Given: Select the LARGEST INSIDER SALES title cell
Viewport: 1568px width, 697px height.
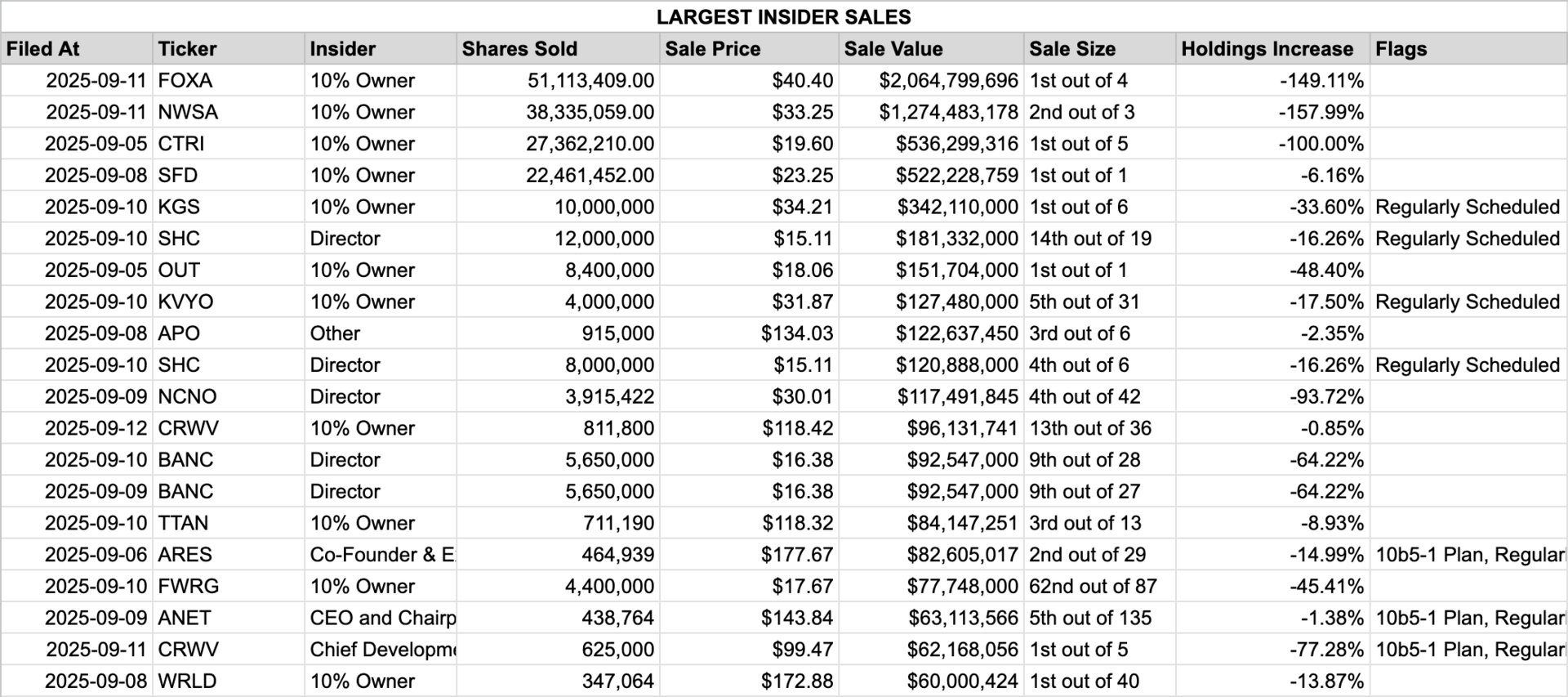Looking at the screenshot, I should [x=783, y=16].
